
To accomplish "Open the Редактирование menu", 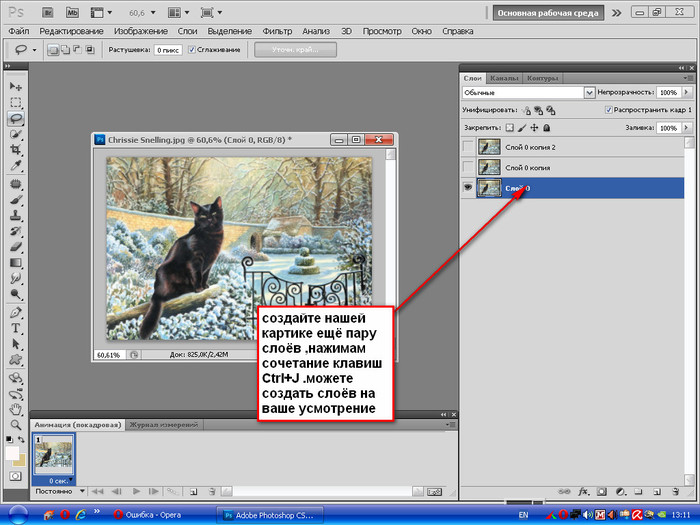I will click(71, 31).
